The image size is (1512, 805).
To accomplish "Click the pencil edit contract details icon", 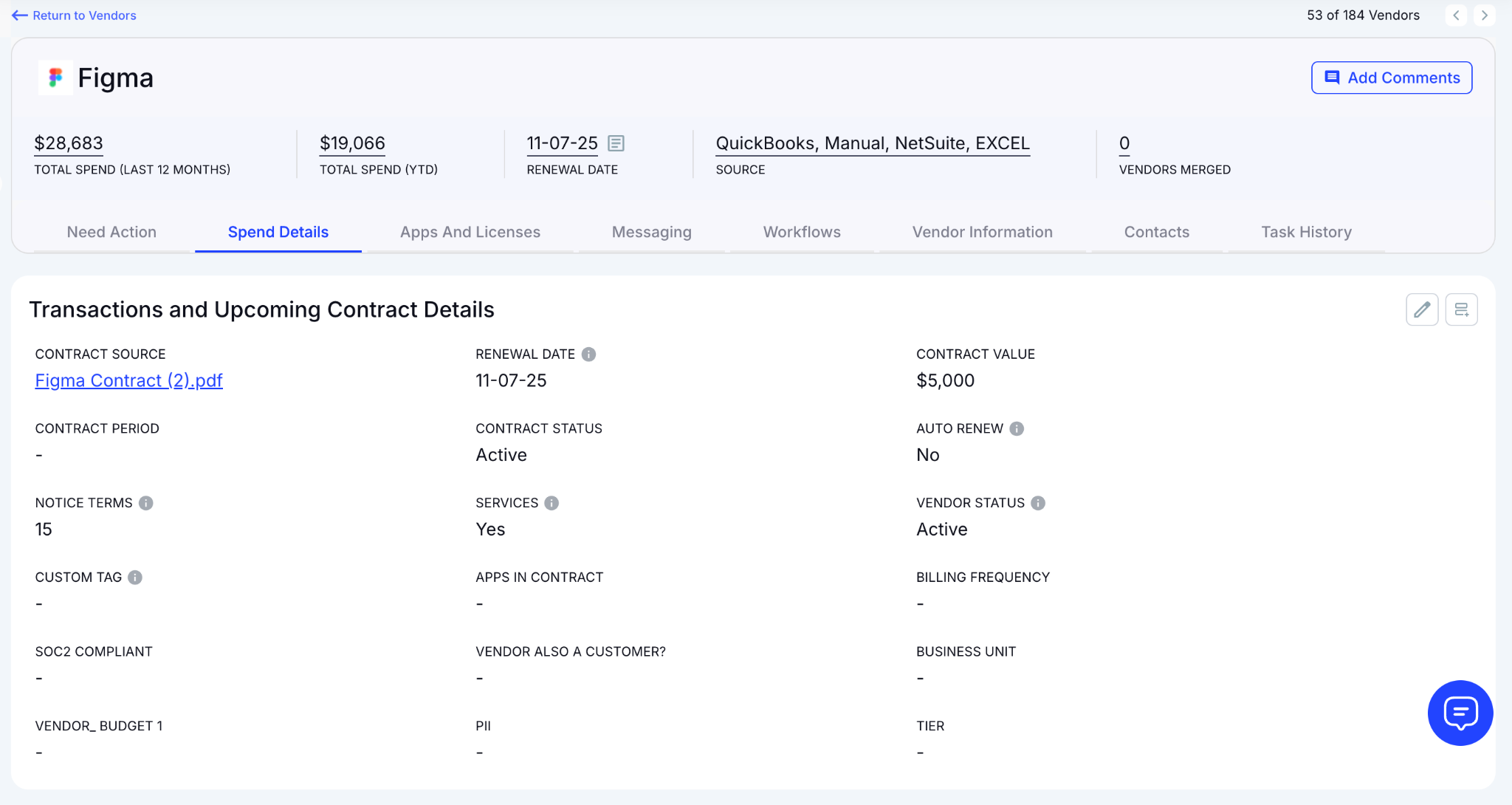I will click(1422, 309).
